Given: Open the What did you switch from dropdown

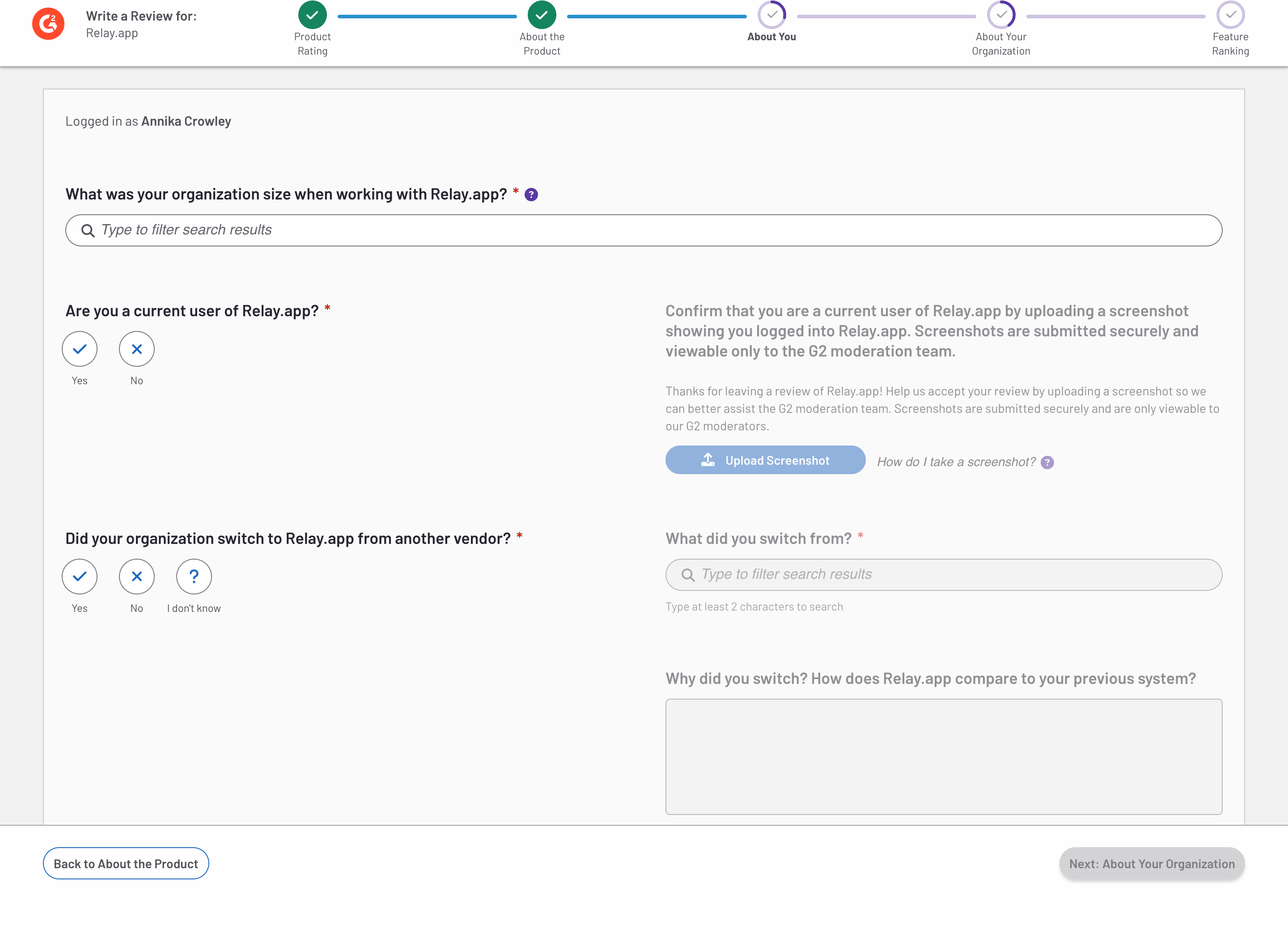Looking at the screenshot, I should click(944, 575).
